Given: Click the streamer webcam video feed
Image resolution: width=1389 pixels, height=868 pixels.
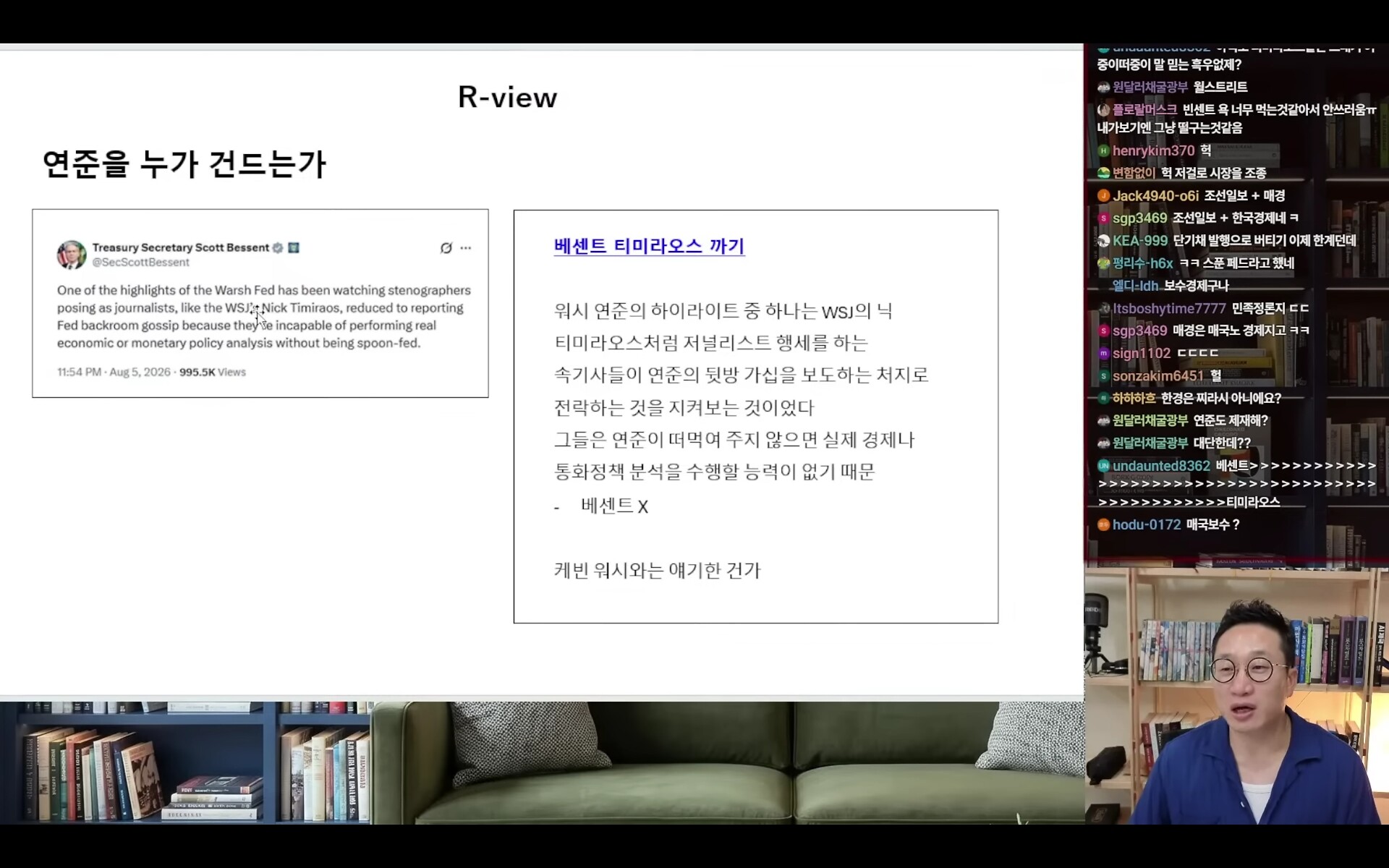Looking at the screenshot, I should point(1236,695).
